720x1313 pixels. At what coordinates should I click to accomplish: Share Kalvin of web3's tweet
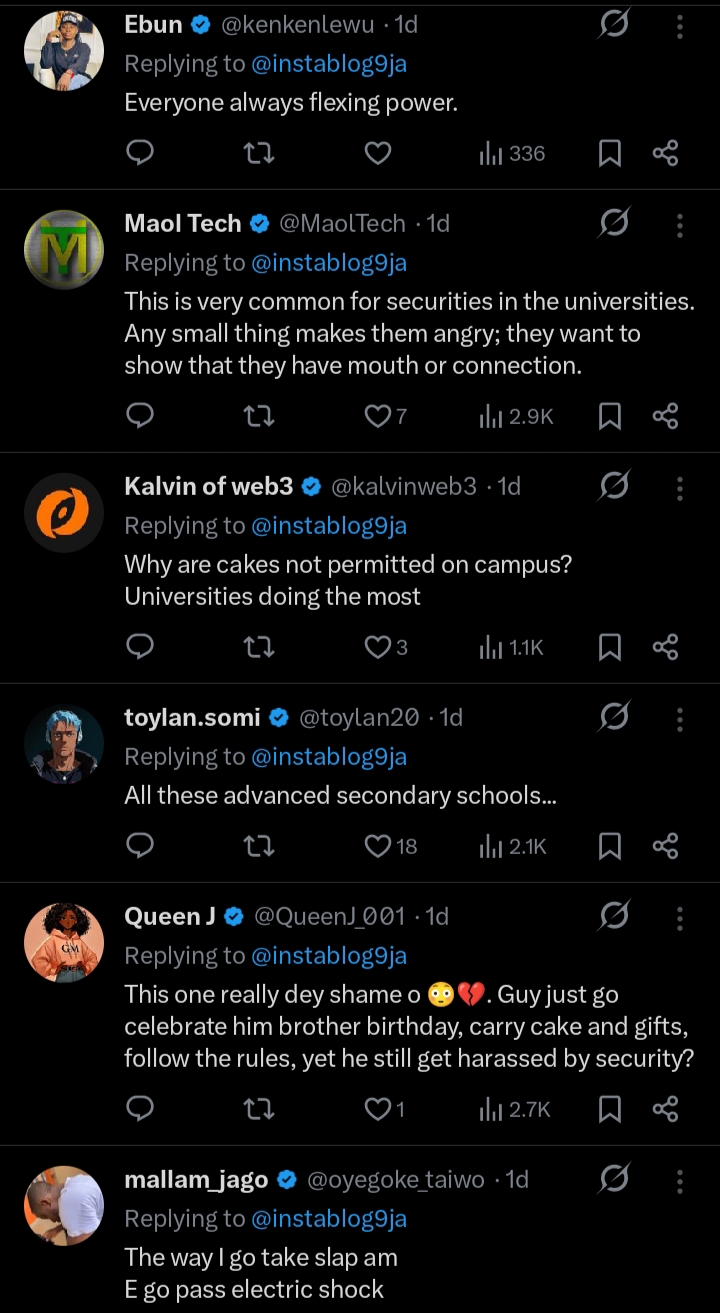[665, 647]
